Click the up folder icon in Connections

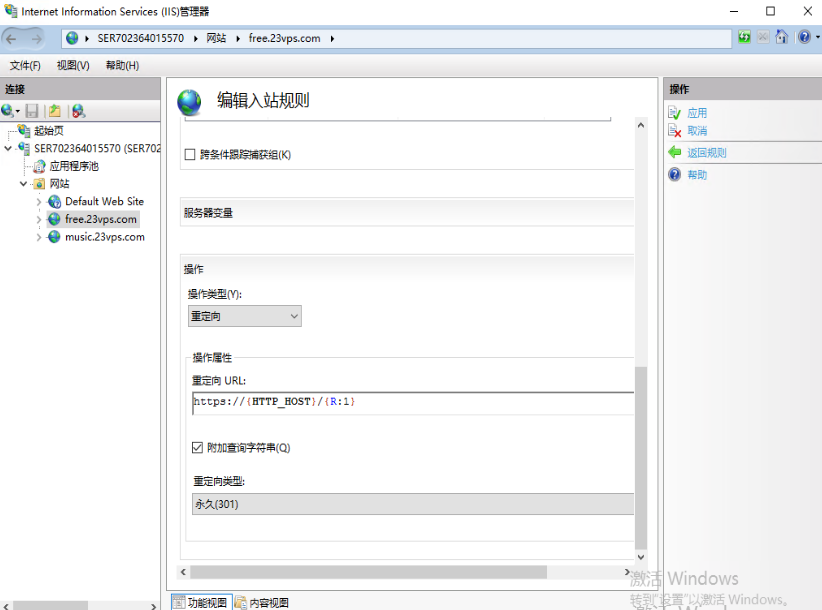(x=55, y=111)
